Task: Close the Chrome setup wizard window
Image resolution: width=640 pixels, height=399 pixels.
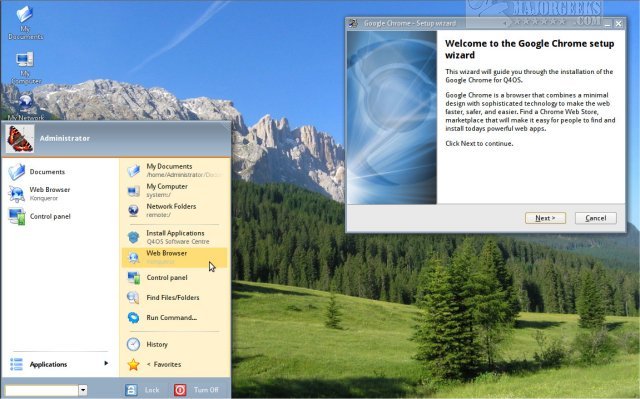Action: (x=618, y=24)
